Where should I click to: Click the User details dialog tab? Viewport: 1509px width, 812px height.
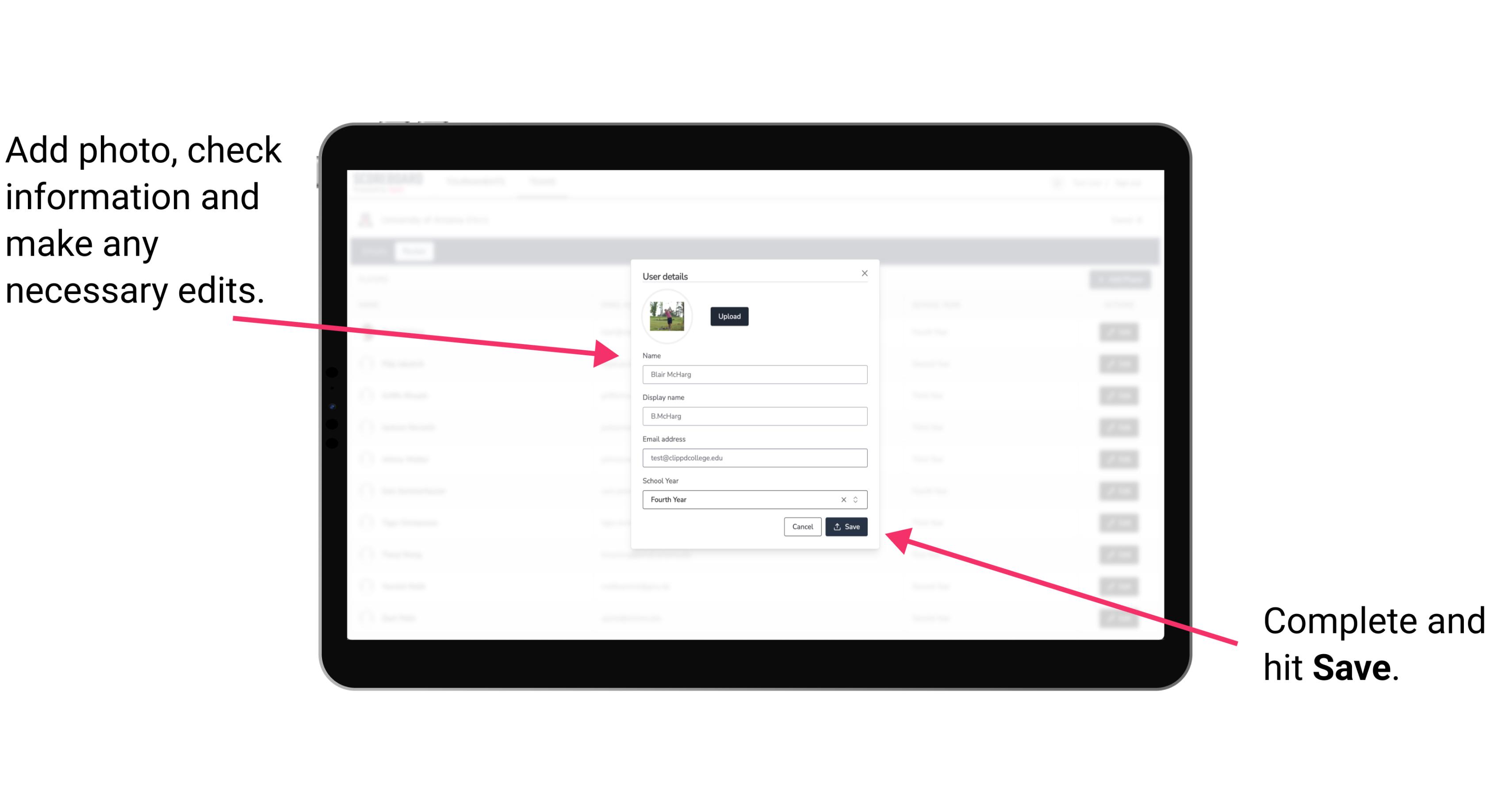[665, 276]
